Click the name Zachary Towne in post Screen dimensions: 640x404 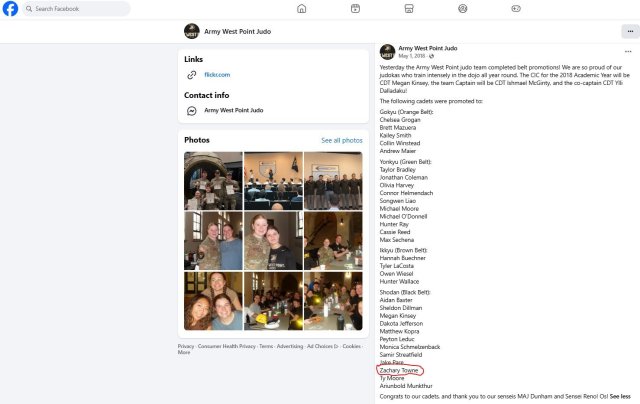pyautogui.click(x=399, y=371)
